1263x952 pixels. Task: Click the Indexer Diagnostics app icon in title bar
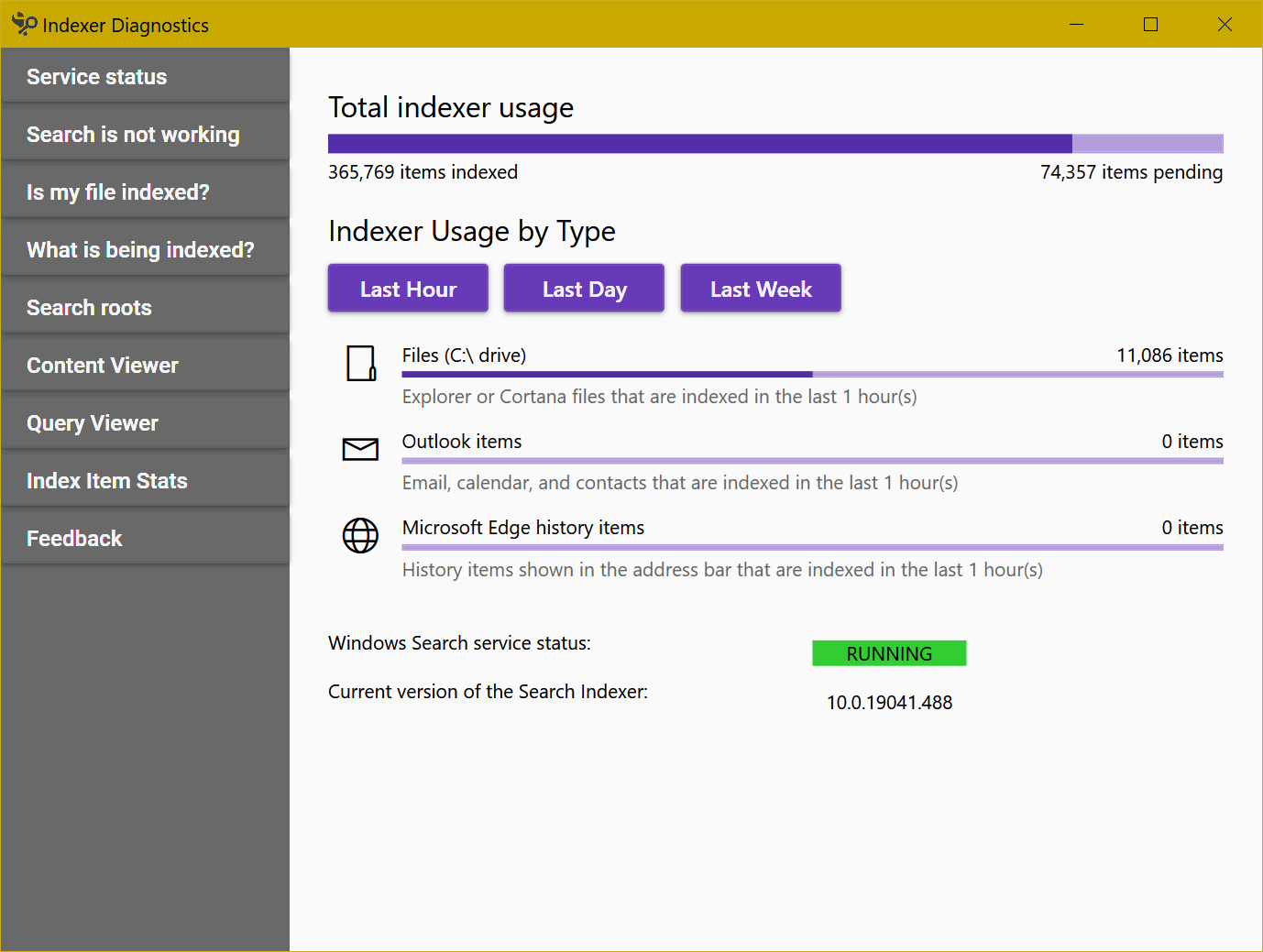click(x=24, y=24)
